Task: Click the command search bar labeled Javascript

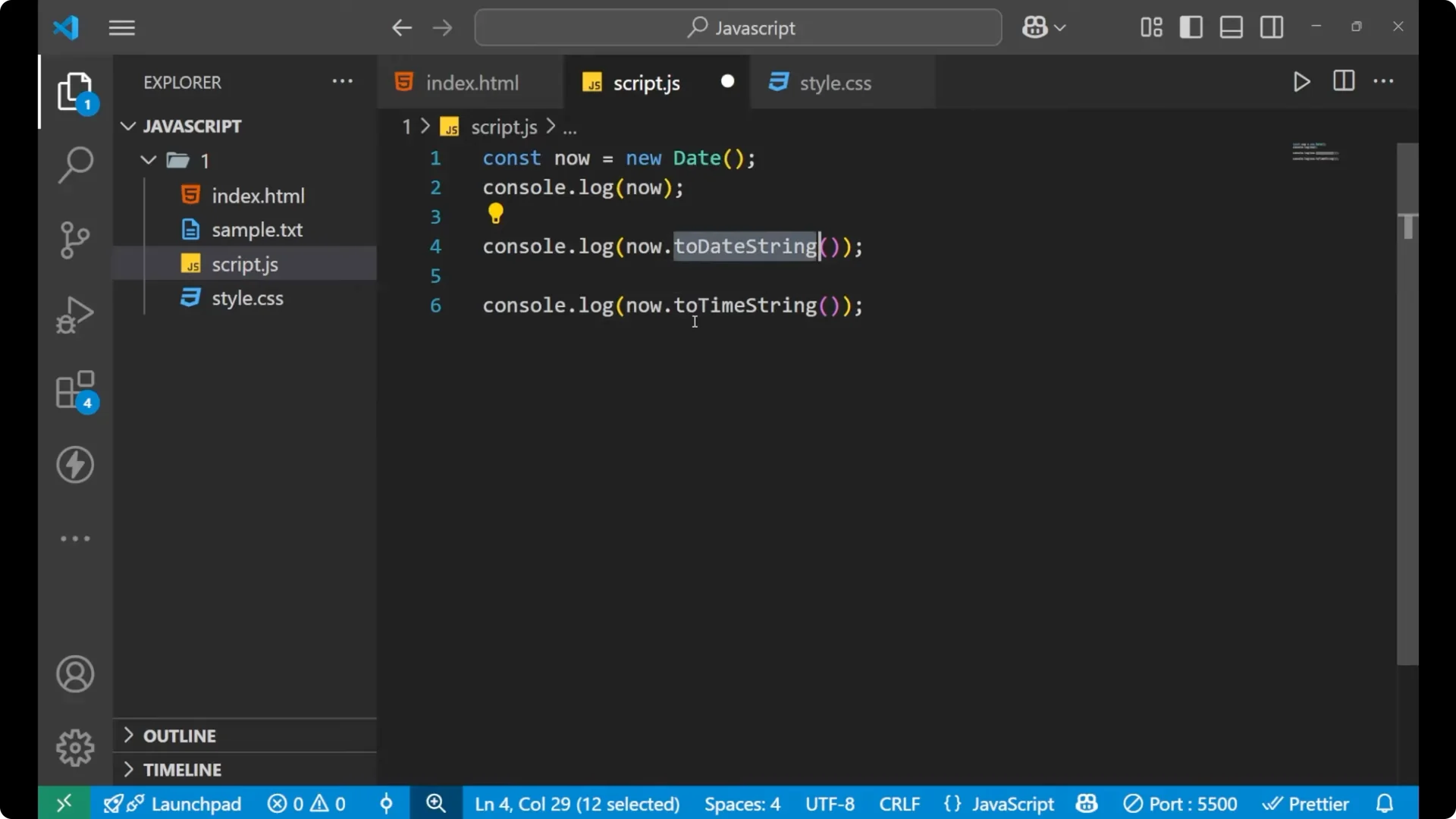Action: 737,27
